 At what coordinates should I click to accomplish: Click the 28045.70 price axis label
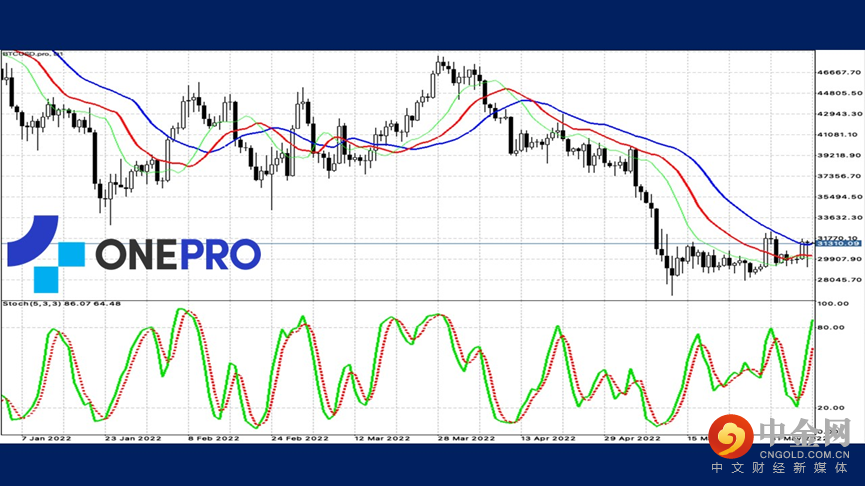839,280
